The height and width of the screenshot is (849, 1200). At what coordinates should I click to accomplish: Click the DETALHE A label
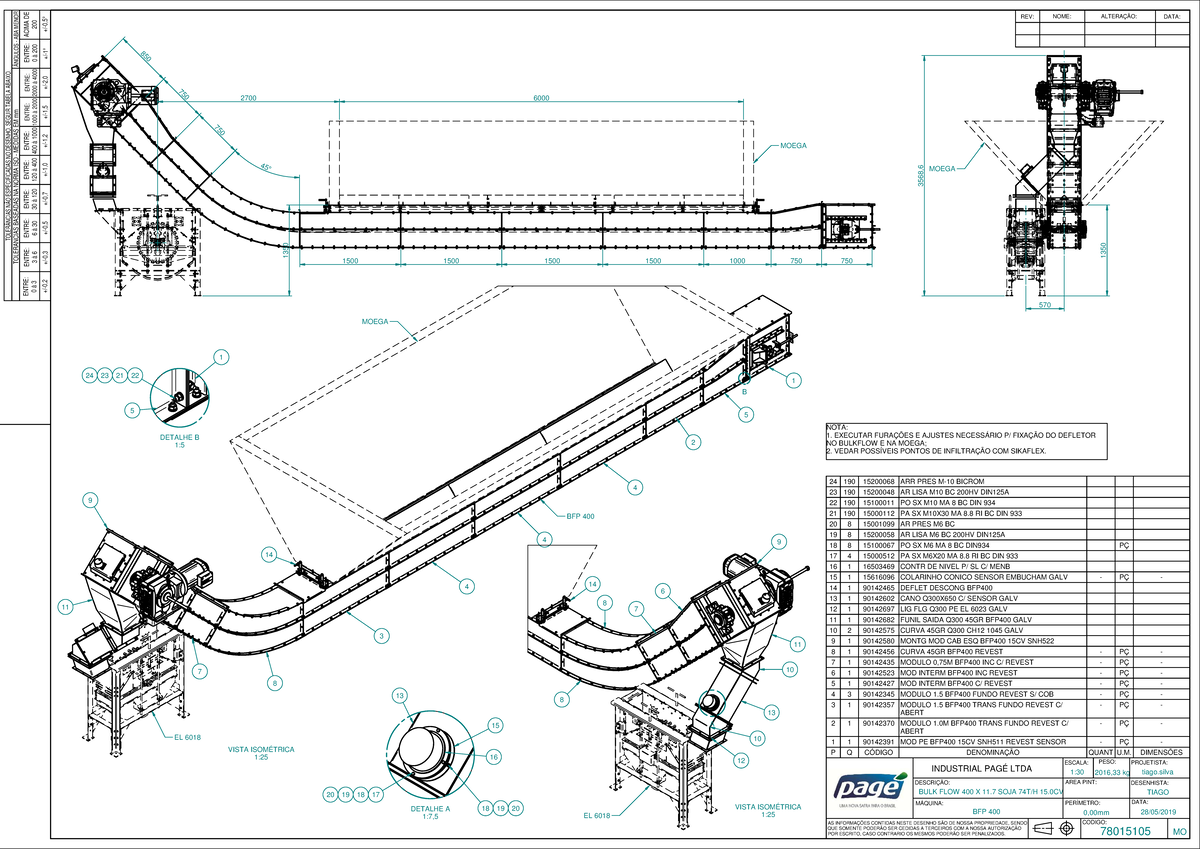tap(431, 808)
